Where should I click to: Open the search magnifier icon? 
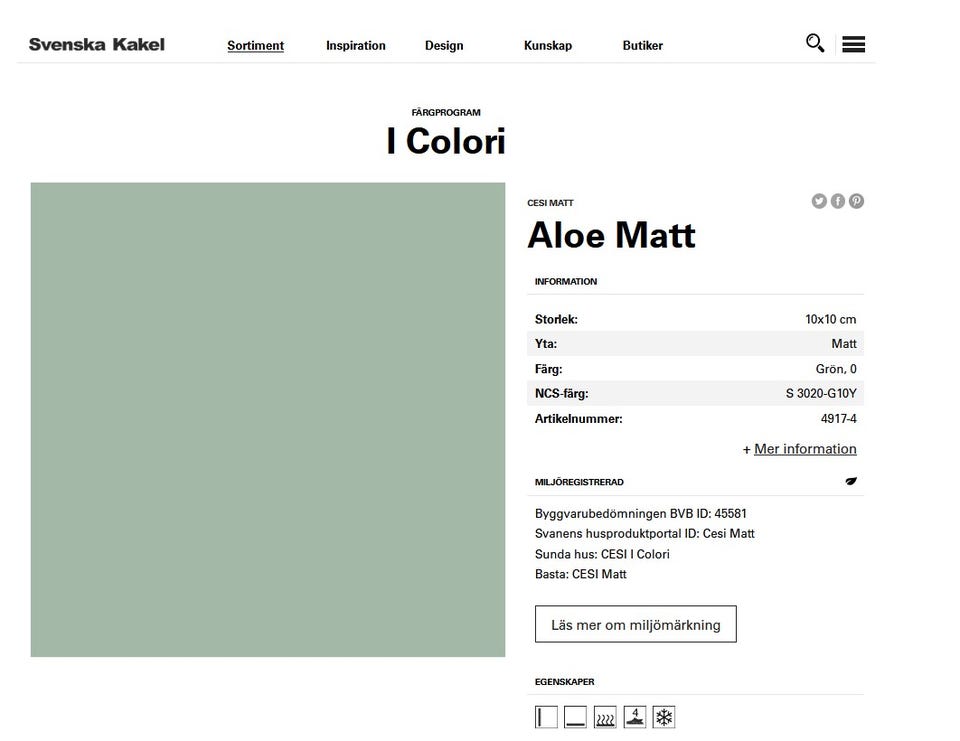coord(815,43)
